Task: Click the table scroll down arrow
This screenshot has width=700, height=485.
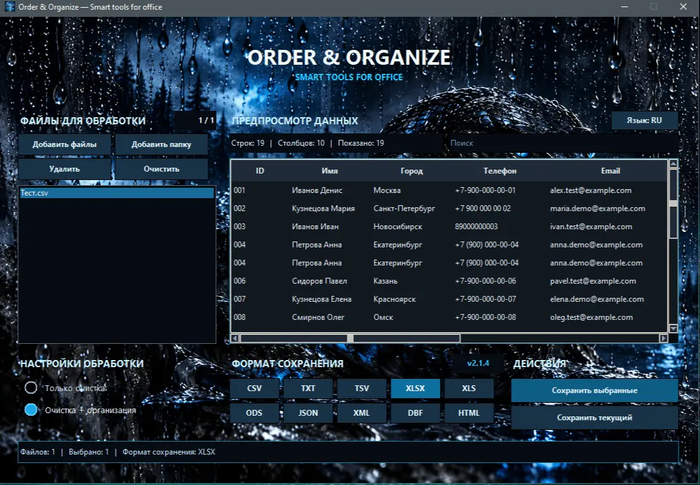Action: pyautogui.click(x=673, y=328)
